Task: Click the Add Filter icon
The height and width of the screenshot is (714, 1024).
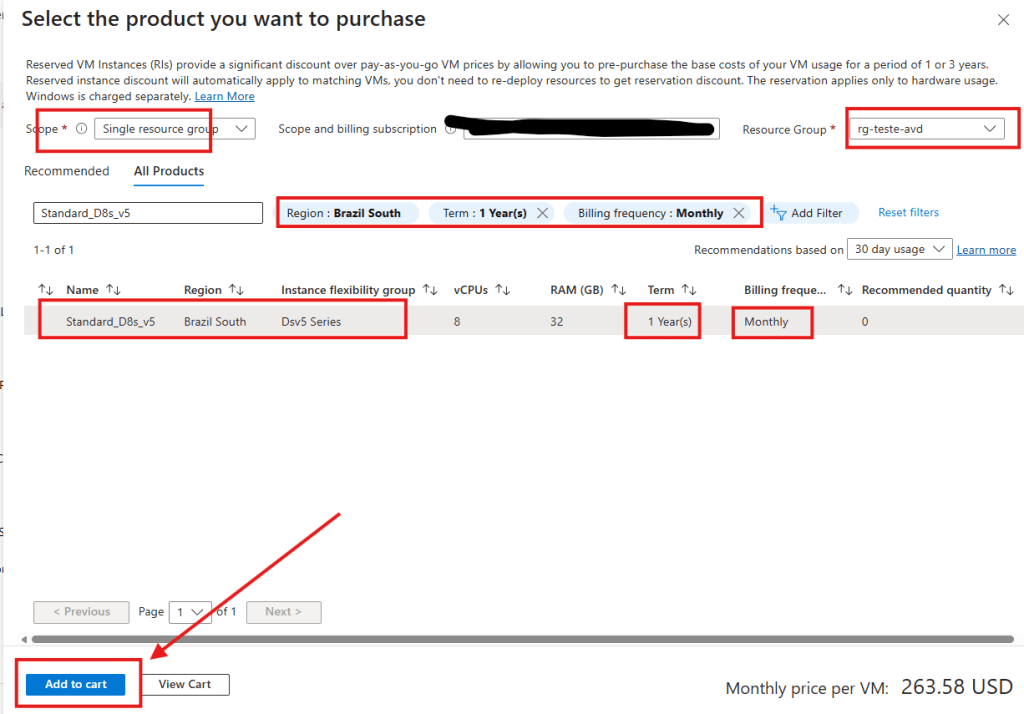Action: [x=779, y=212]
